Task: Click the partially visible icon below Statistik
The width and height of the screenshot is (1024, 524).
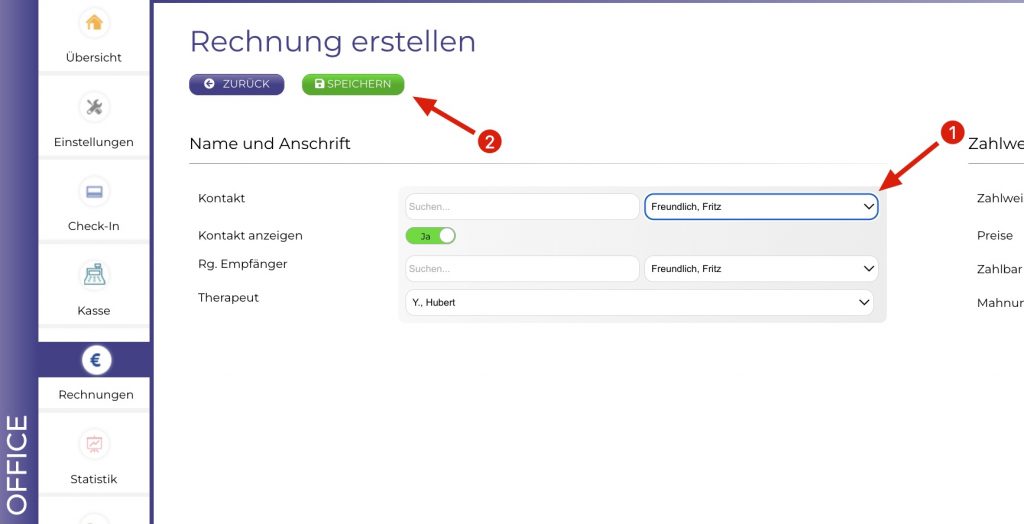Action: point(94,518)
